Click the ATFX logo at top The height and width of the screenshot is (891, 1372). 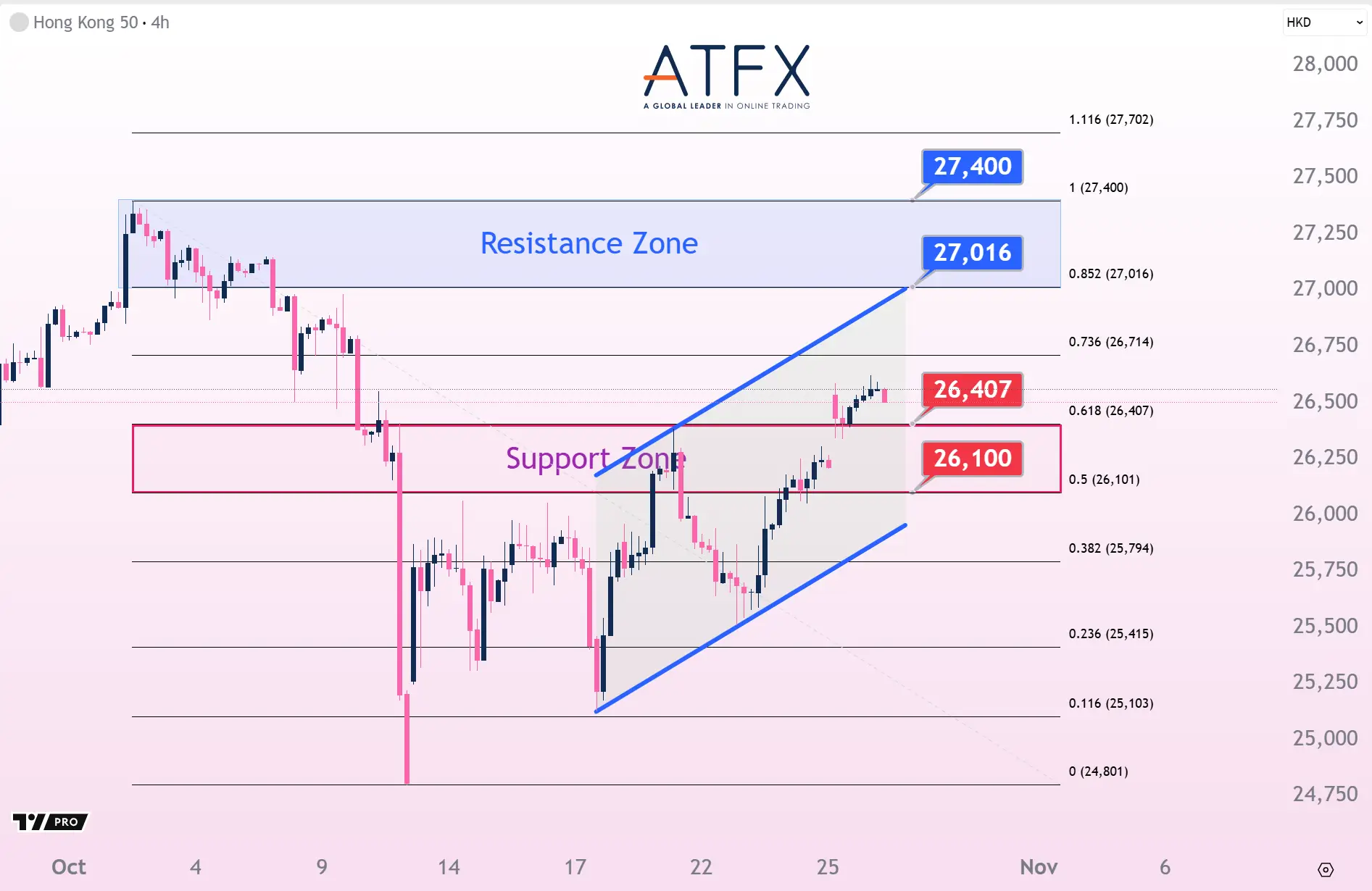[x=726, y=76]
